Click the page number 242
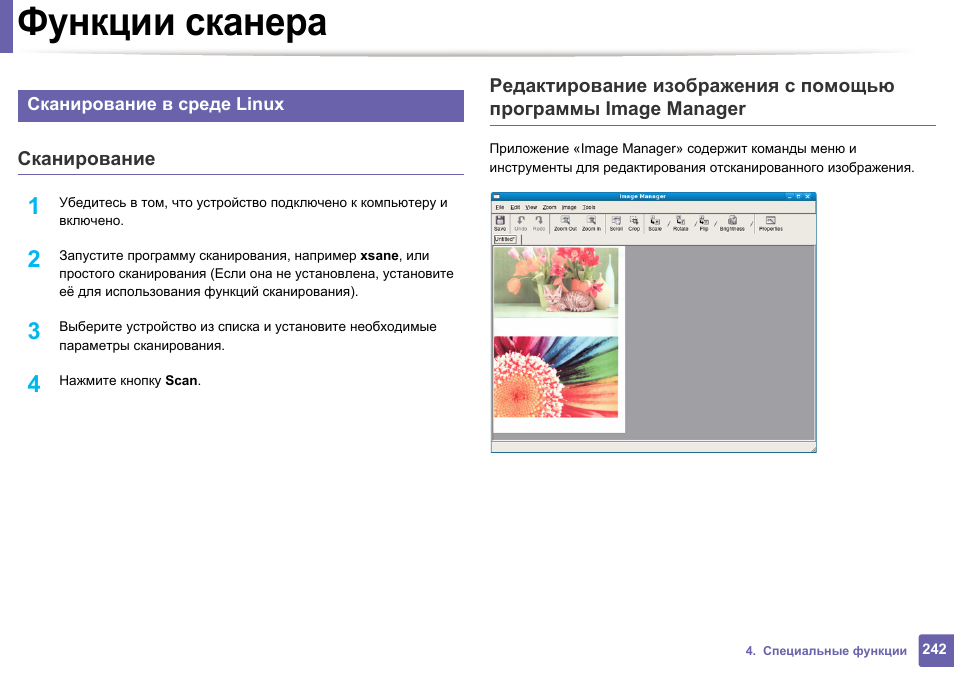Viewport: 954px width, 675px height. (x=935, y=649)
